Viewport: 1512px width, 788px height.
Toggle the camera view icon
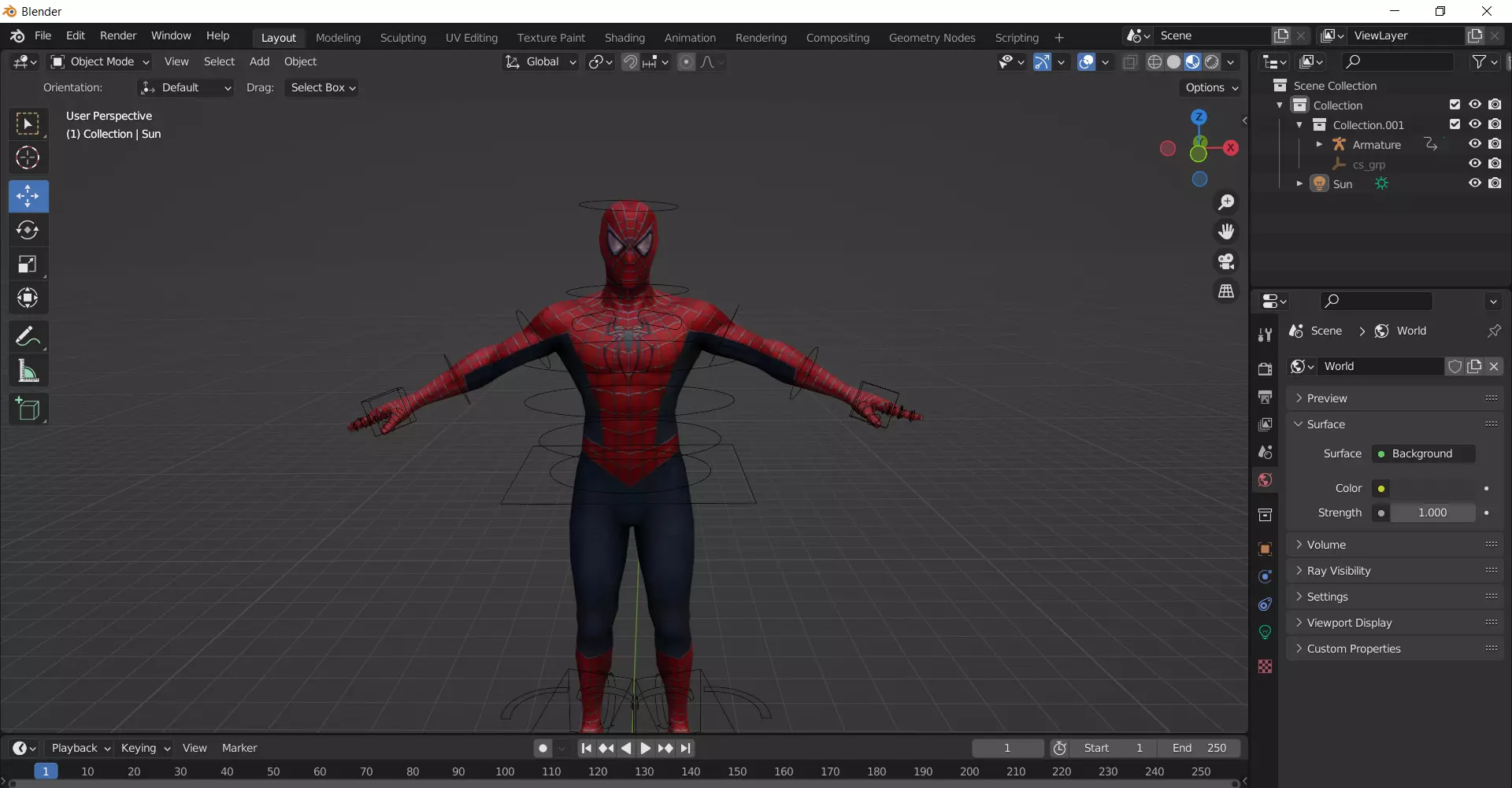tap(1226, 261)
